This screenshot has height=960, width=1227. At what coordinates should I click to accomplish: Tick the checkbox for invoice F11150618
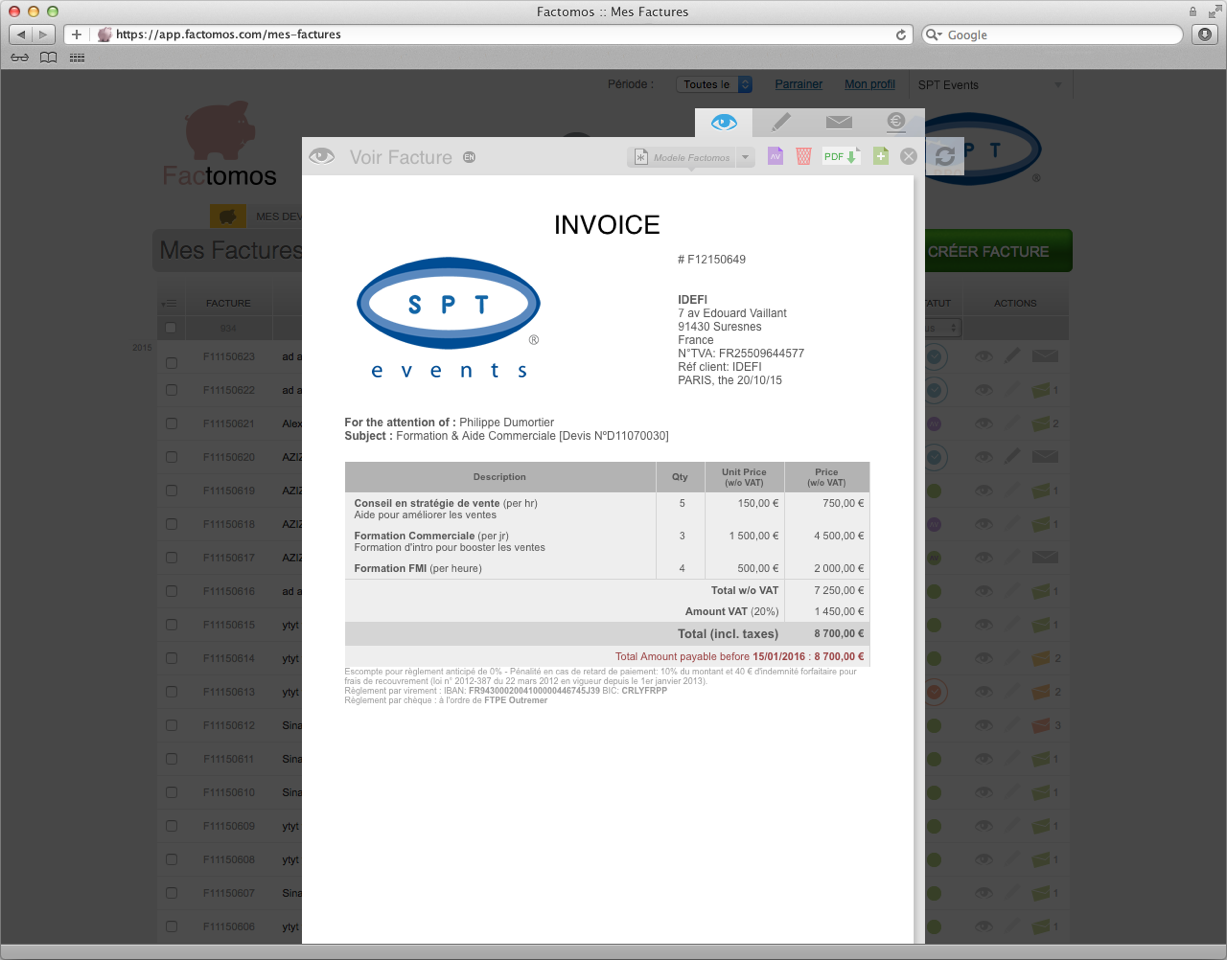tap(171, 524)
